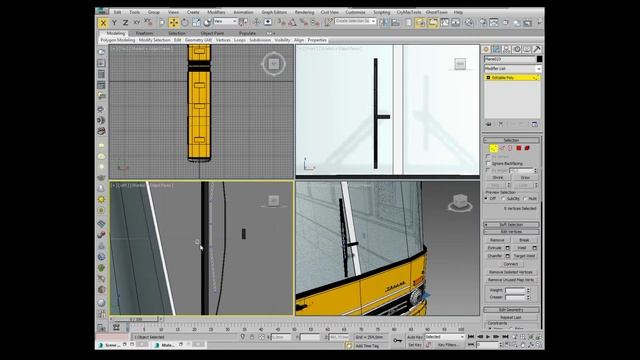Toggle the X axis constraint button
This screenshot has width=640, height=360.
(103, 23)
